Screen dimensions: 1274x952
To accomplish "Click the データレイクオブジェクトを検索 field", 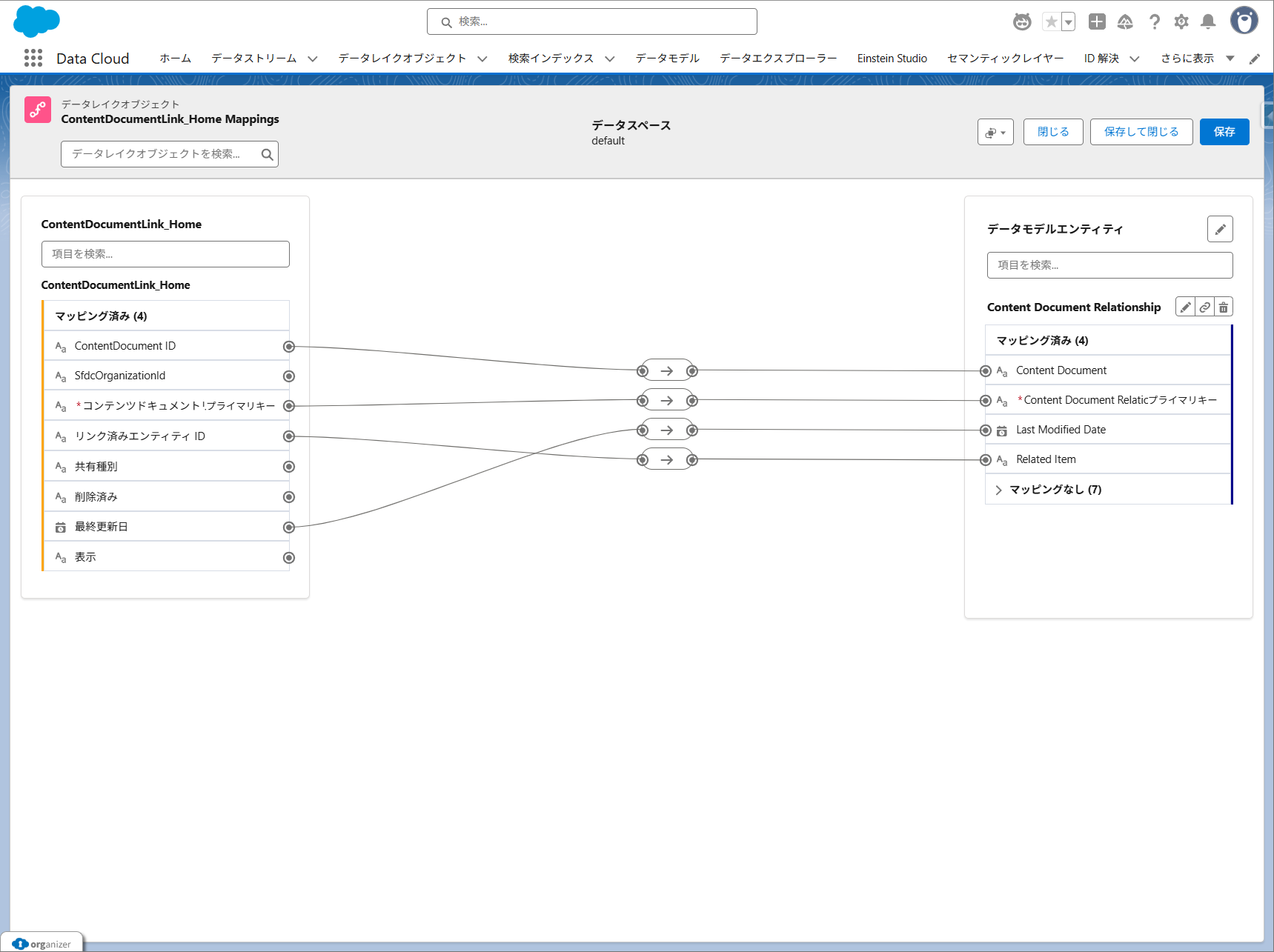I will [x=163, y=154].
